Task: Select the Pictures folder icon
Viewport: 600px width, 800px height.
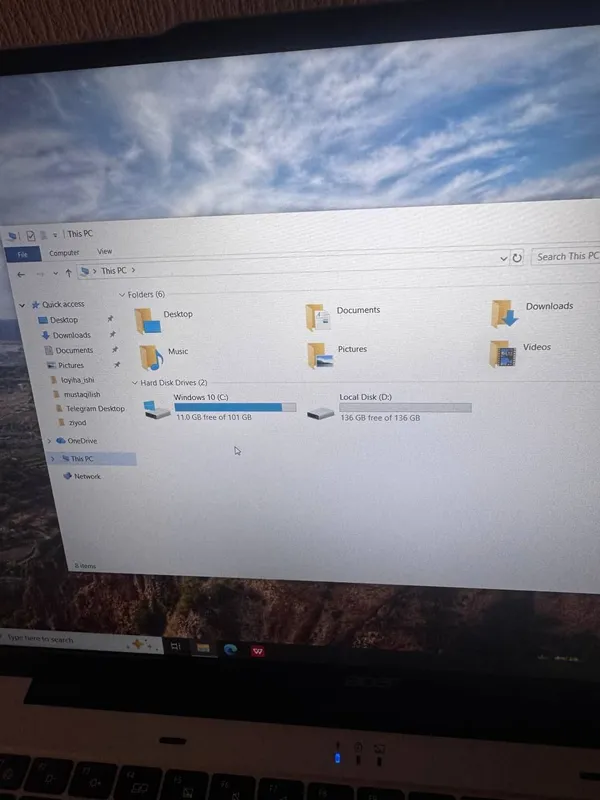Action: [x=320, y=355]
